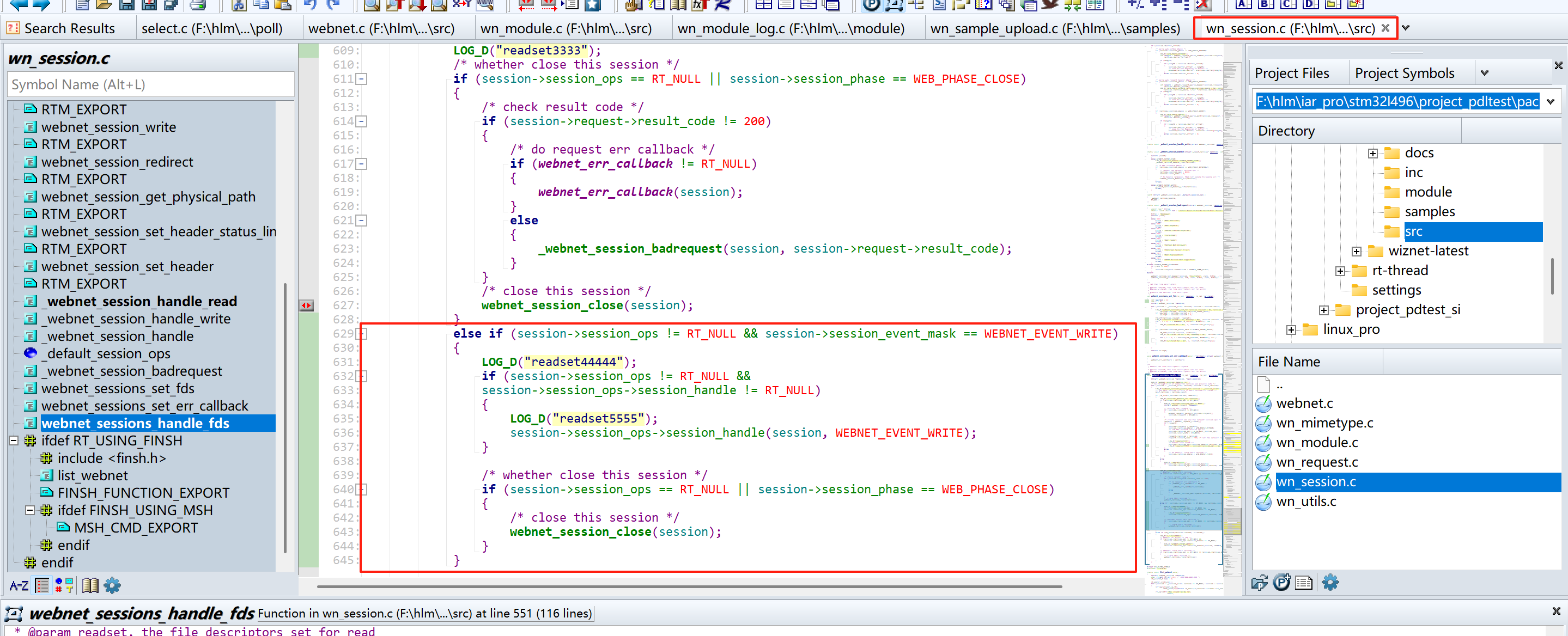
Task: Toggle symbol outline tree view button
Action: (42, 585)
